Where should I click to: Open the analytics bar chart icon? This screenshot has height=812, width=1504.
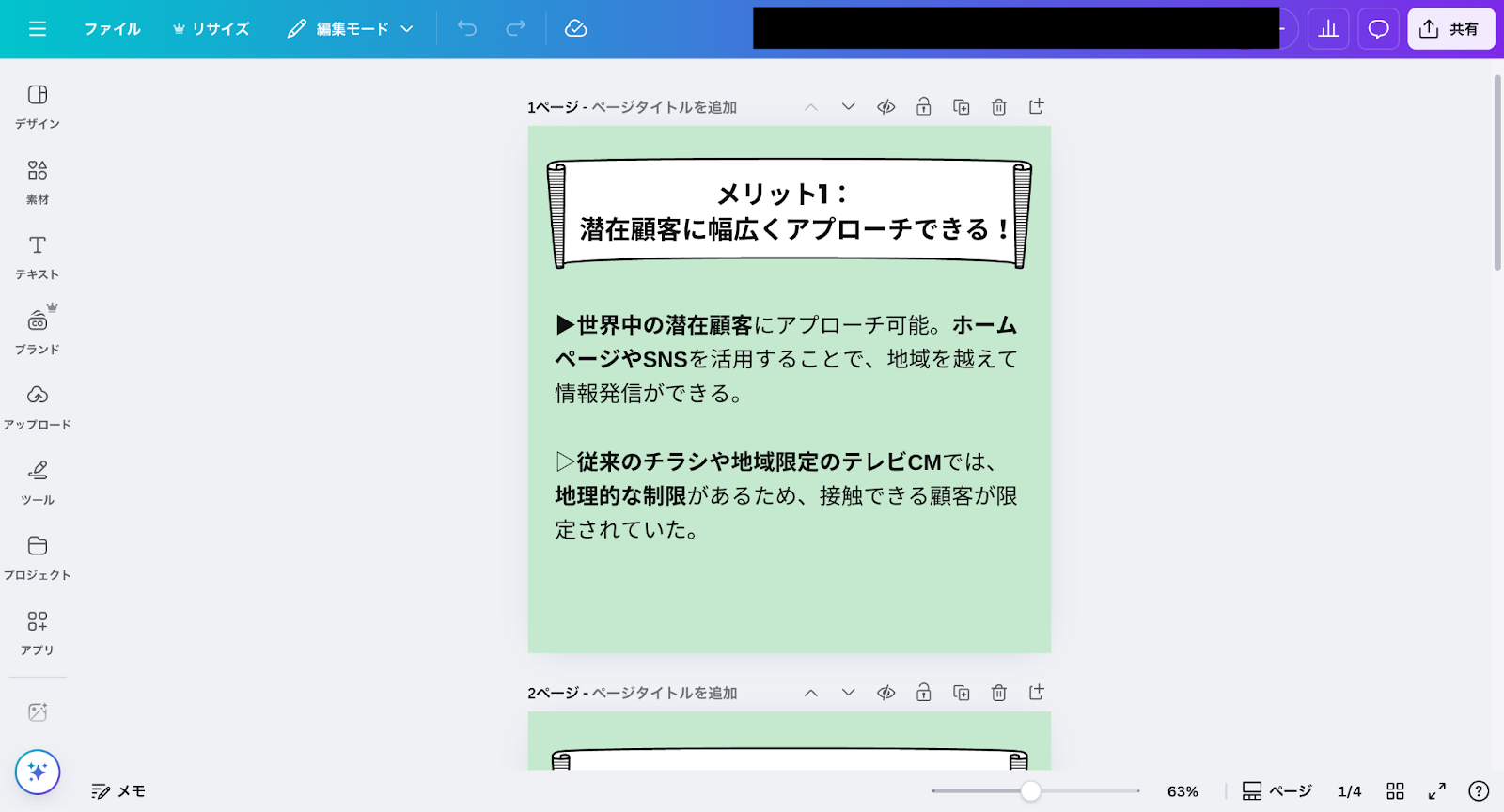point(1328,29)
